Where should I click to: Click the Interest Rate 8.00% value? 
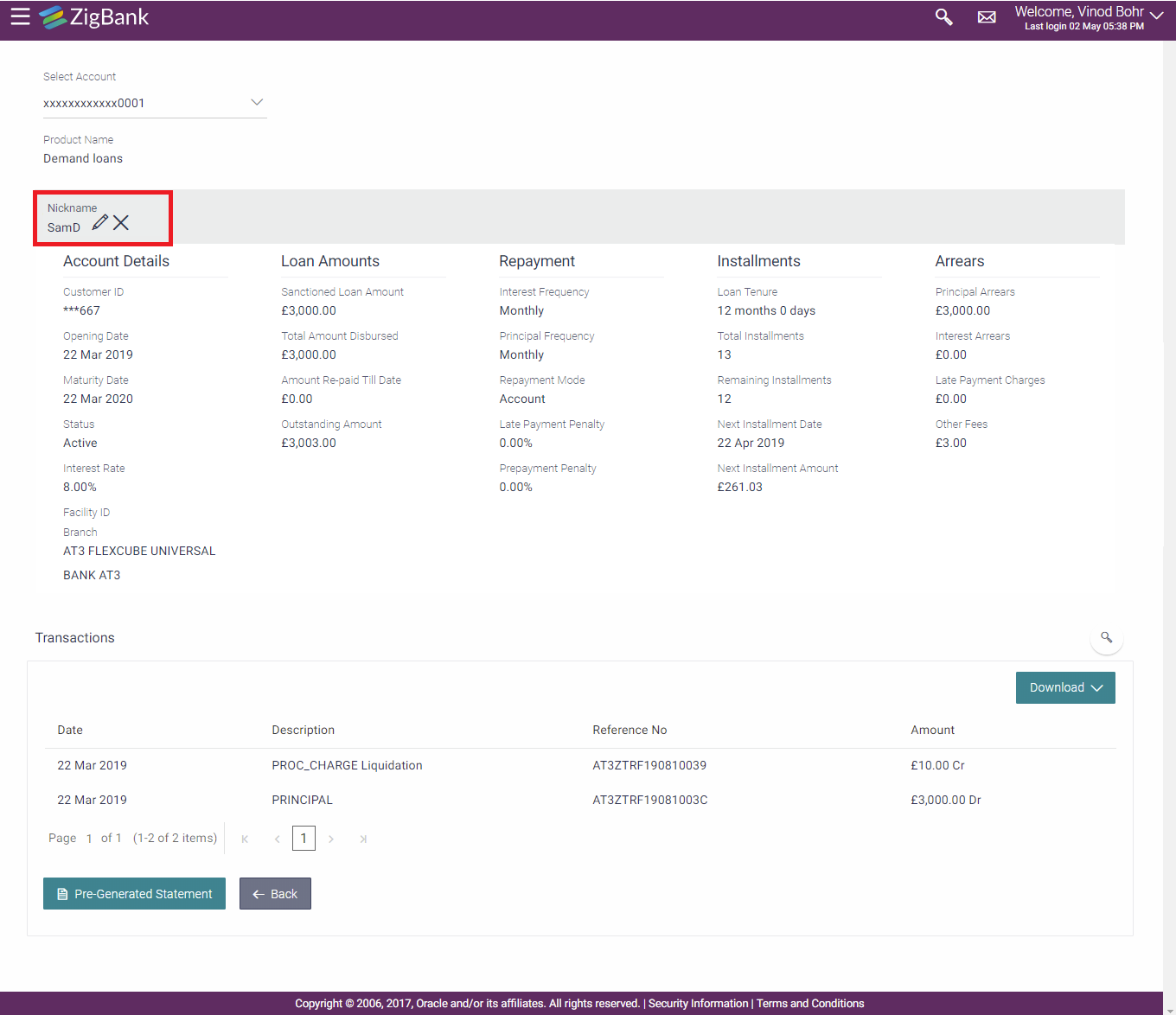pos(80,487)
